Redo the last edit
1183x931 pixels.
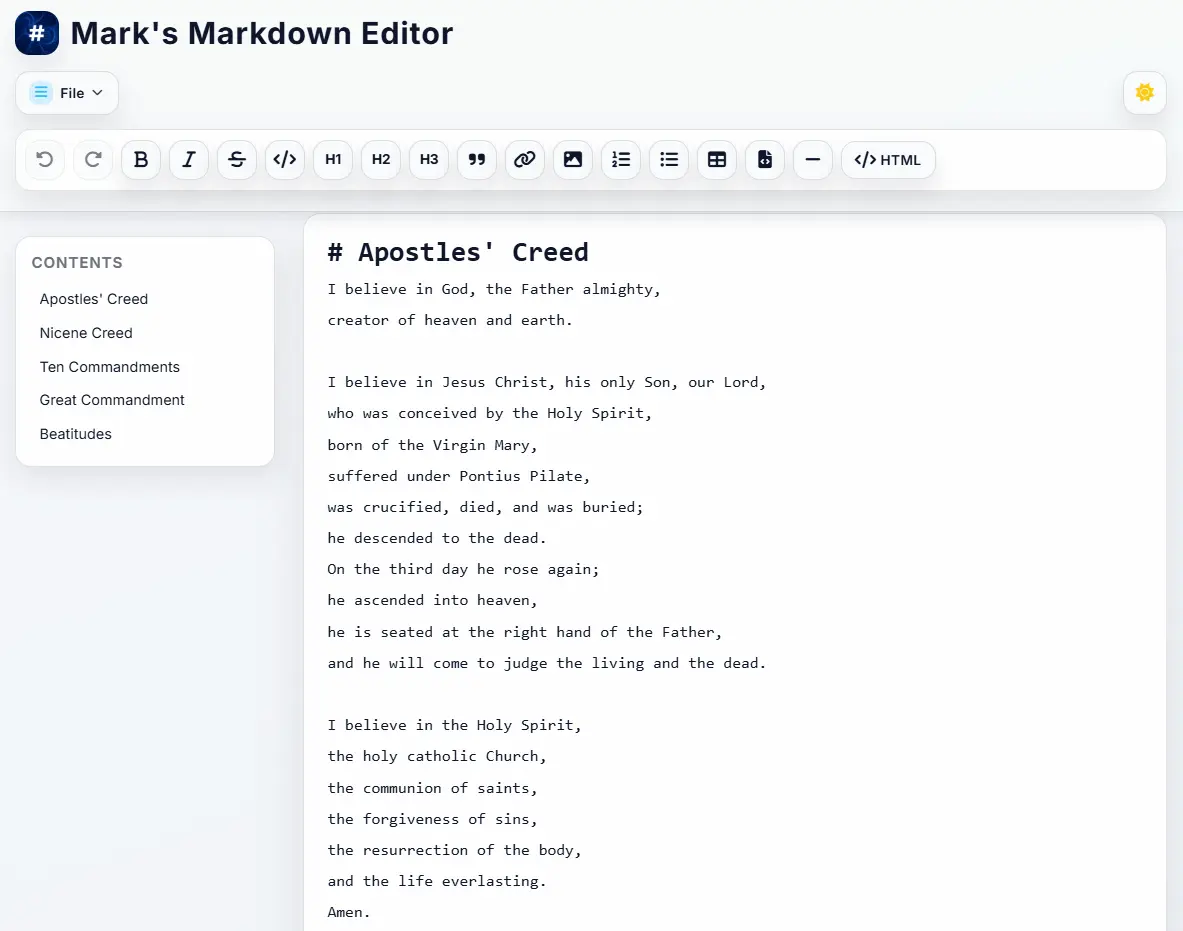(92, 160)
